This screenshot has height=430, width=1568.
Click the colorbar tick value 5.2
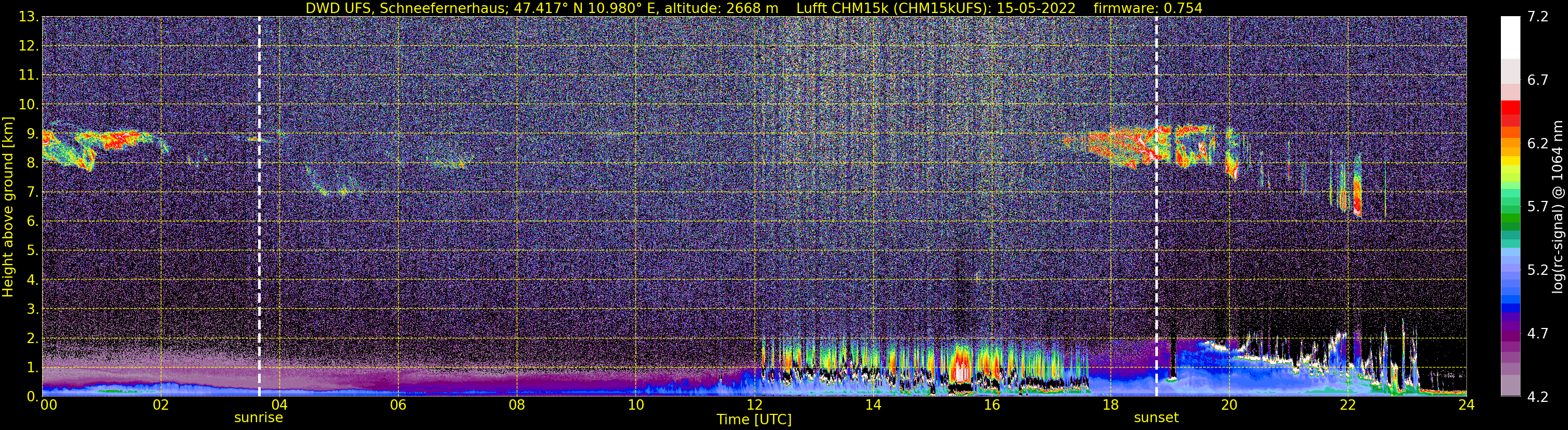coord(1538,270)
